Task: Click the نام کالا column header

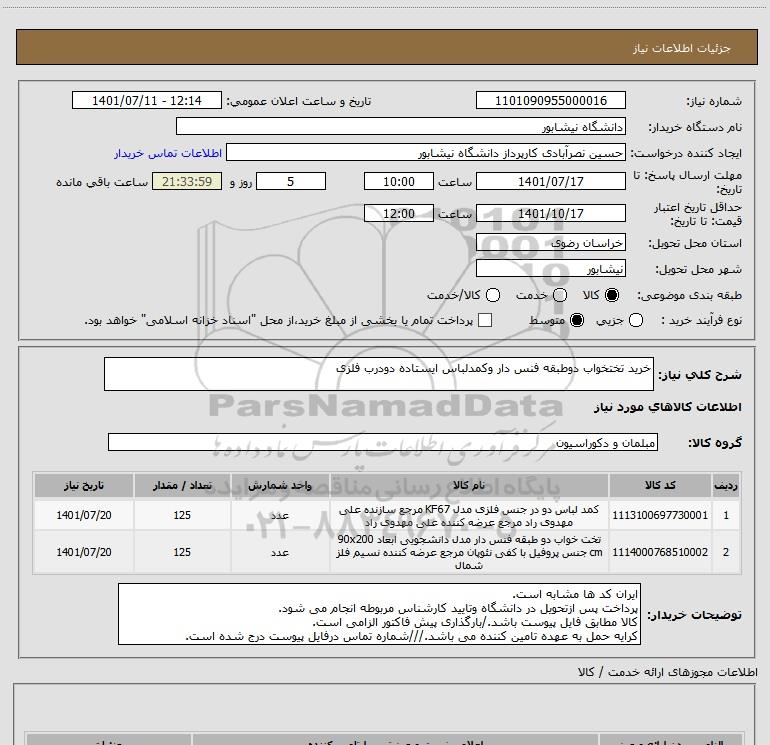Action: (468, 485)
